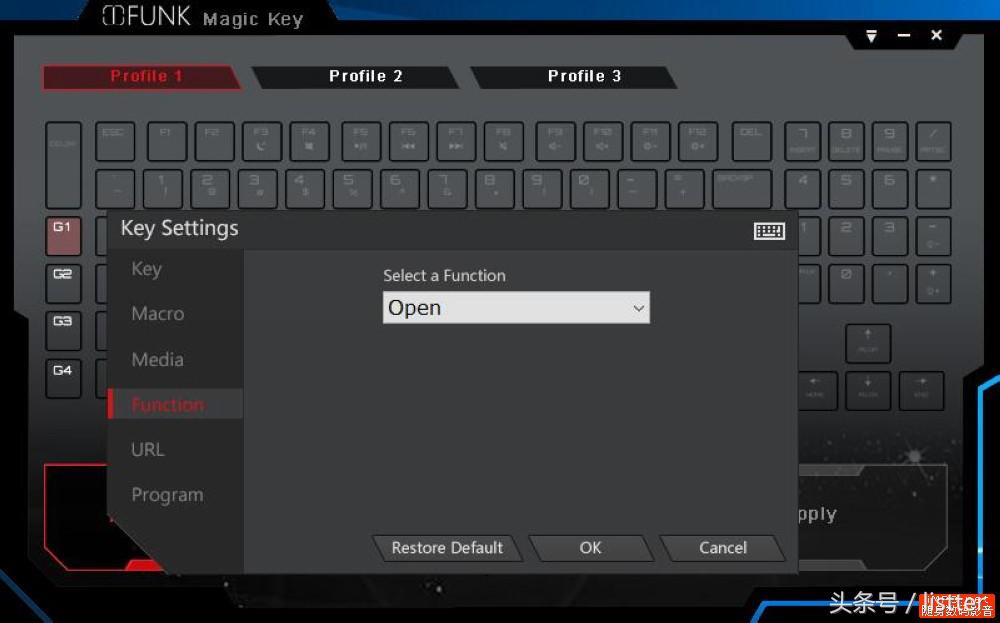Close the Magic Key window

pos(936,36)
